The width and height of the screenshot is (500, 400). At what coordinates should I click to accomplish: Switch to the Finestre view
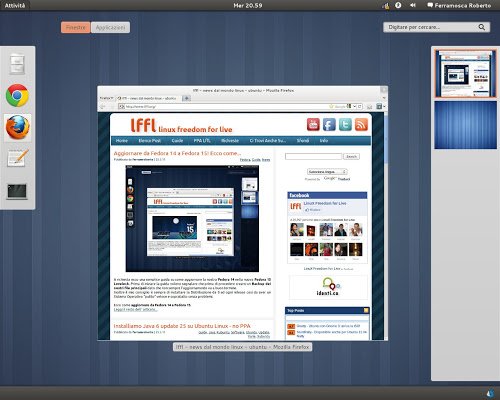(76, 27)
